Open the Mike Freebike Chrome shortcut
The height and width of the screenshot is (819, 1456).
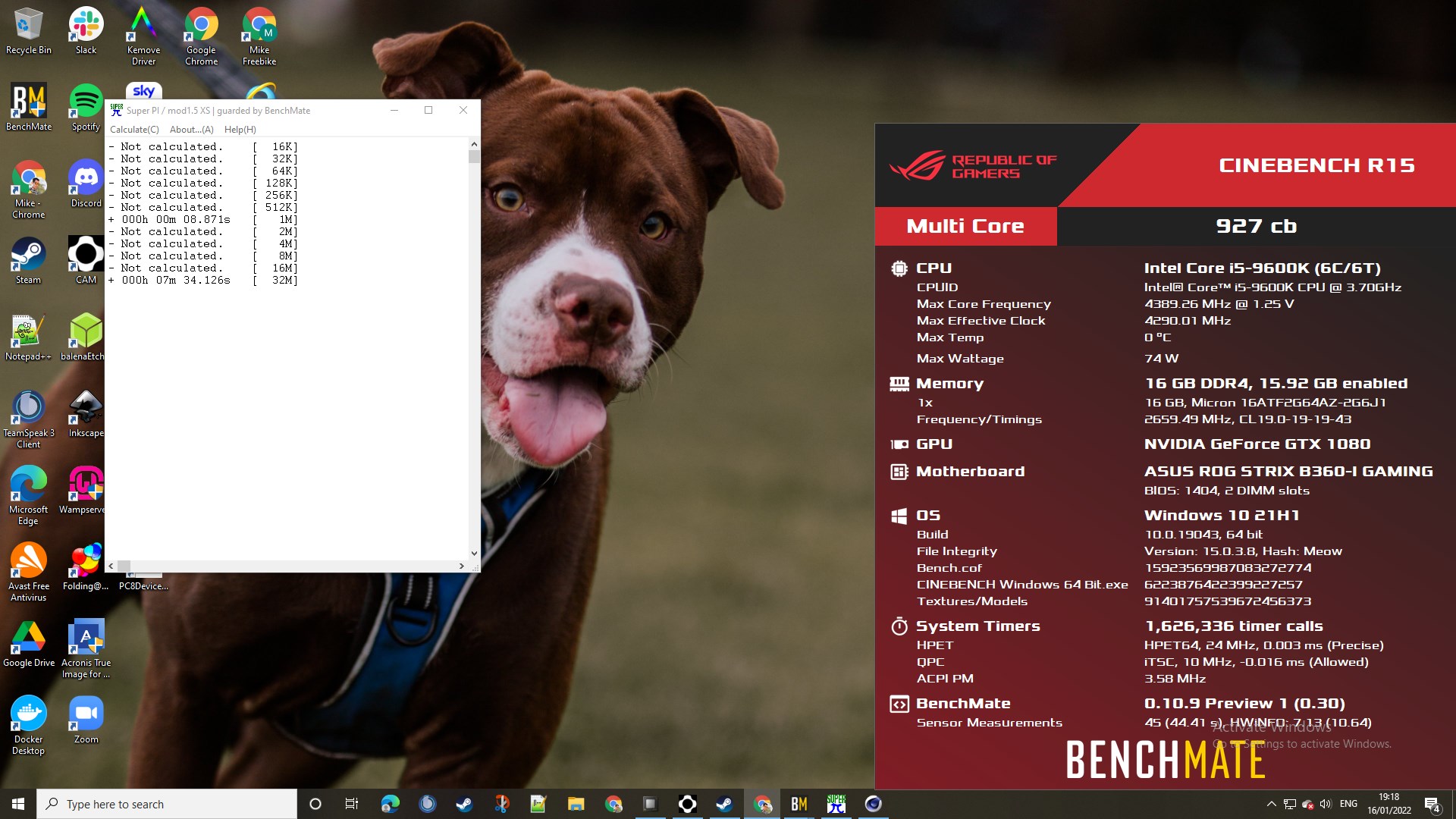259,36
